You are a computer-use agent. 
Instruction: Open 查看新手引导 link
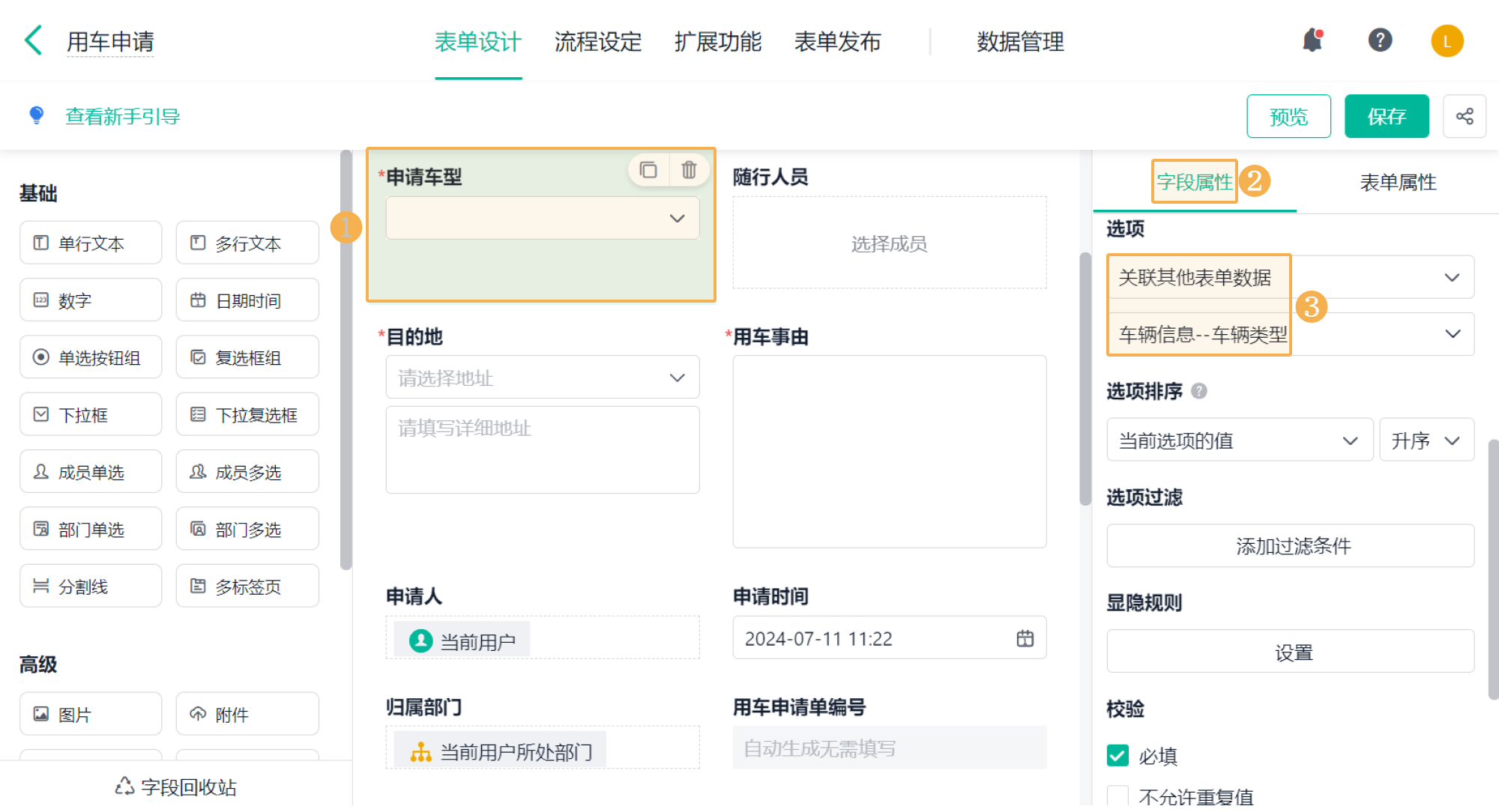[x=122, y=116]
